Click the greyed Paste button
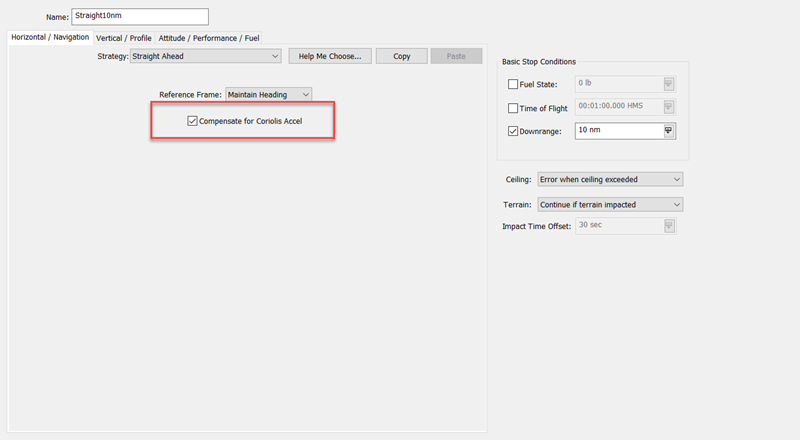 pos(456,56)
